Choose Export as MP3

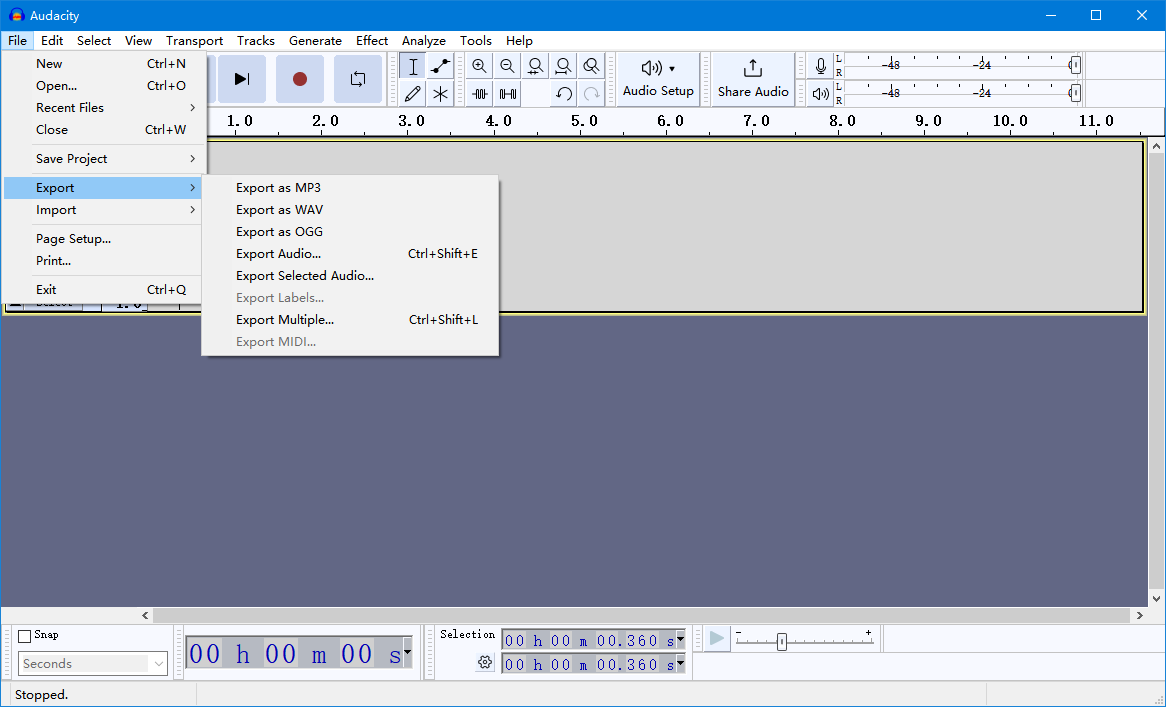coord(350,188)
